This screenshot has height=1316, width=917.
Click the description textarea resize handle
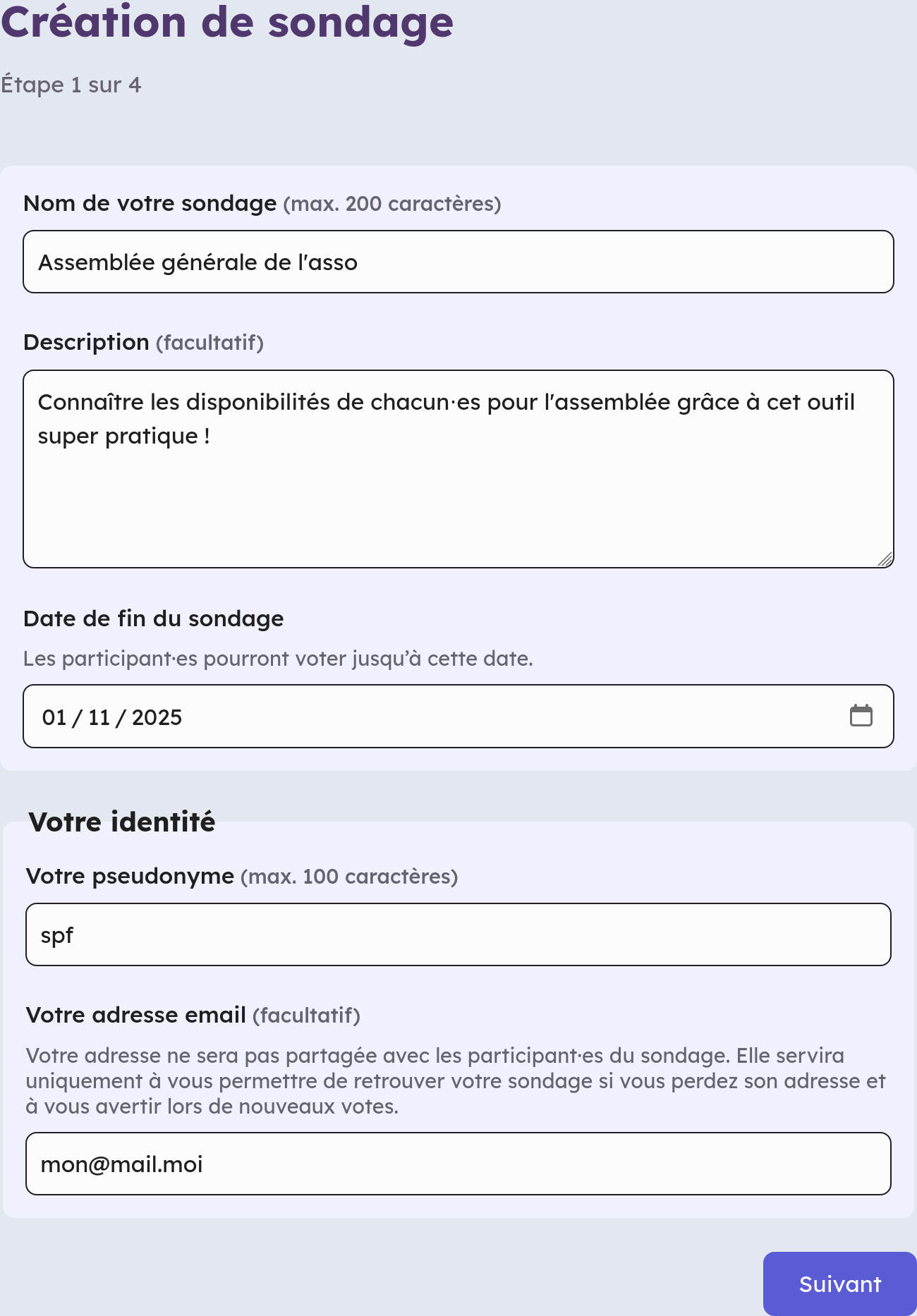click(885, 559)
